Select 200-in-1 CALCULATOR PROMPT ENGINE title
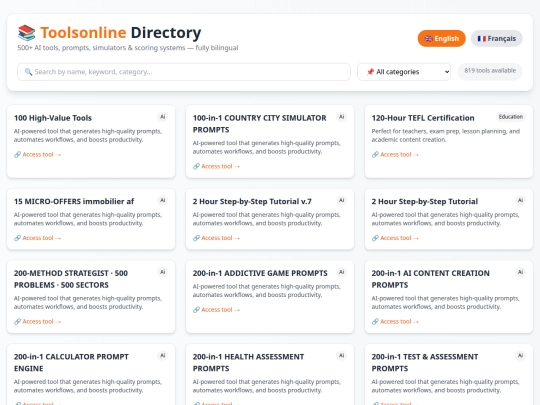540x405 pixels. tap(71, 363)
